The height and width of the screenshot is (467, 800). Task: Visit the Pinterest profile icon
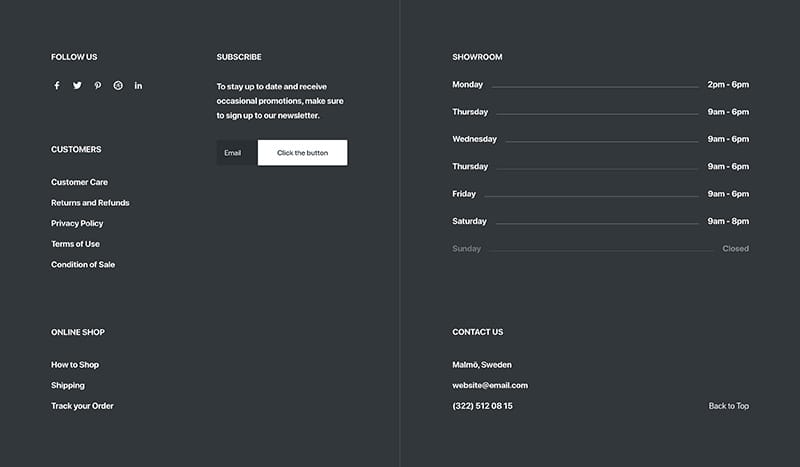[97, 86]
